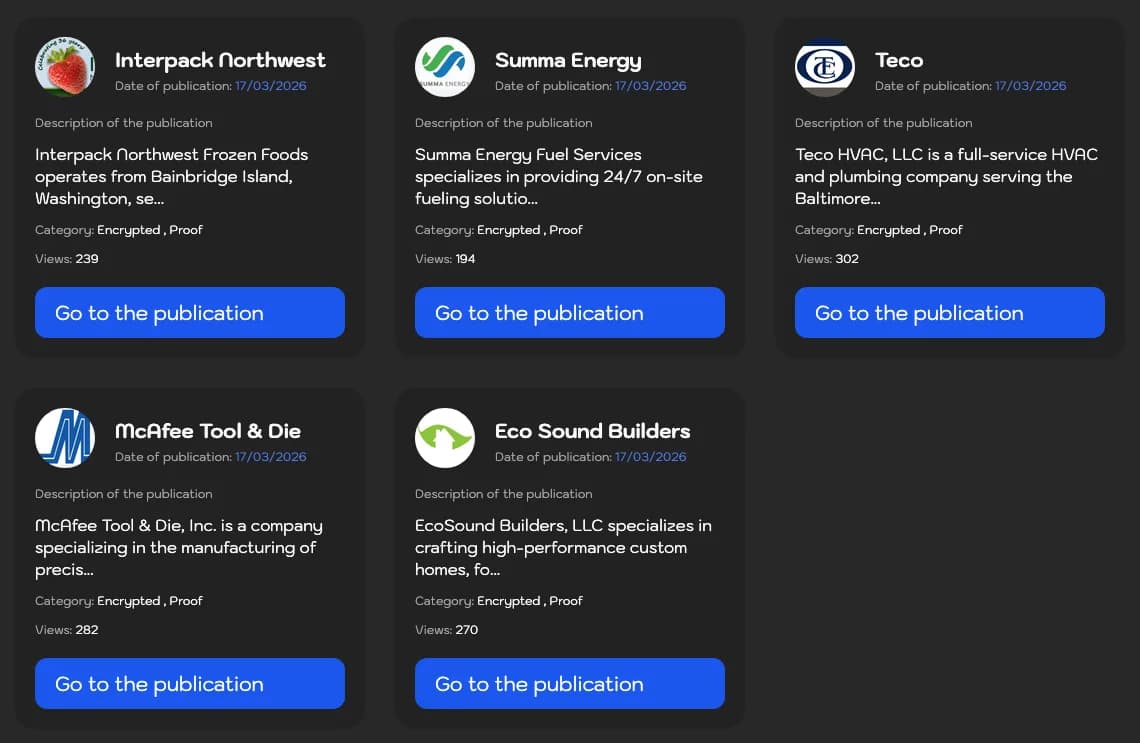This screenshot has height=743, width=1140.
Task: Click the Eco Sound Builders description text
Action: (x=563, y=547)
